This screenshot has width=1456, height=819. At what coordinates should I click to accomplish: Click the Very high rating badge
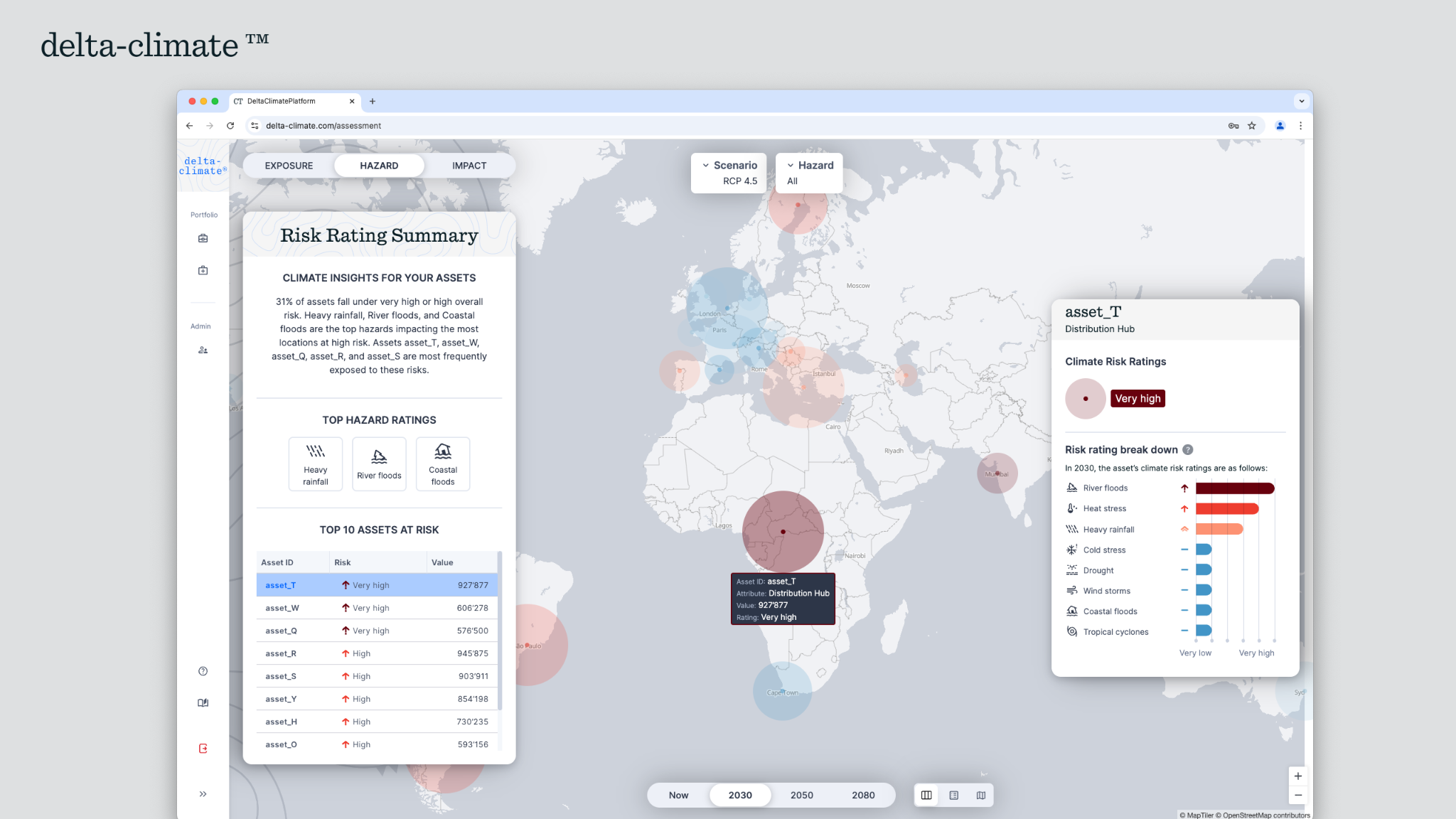[1137, 398]
